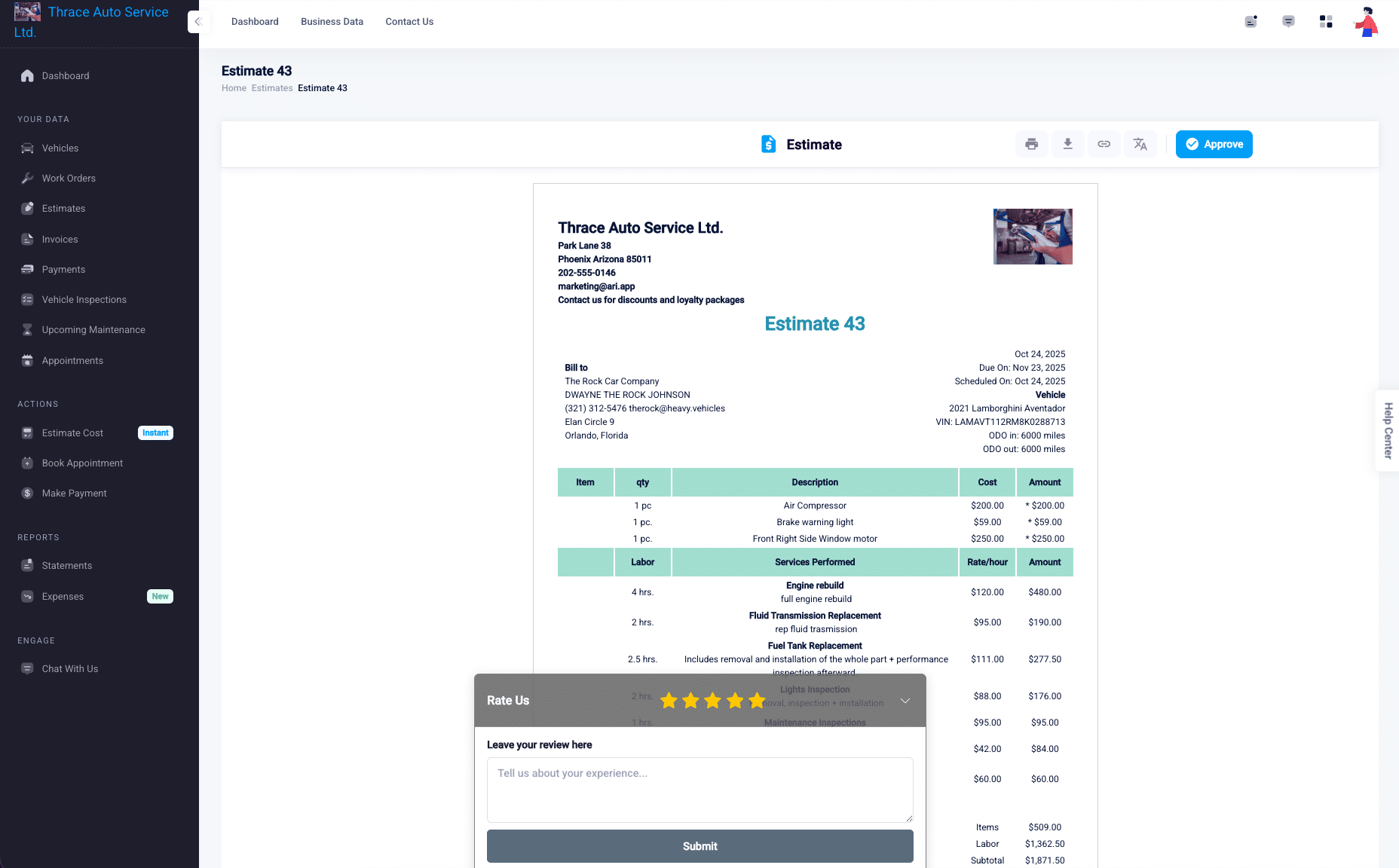Collapse the sidebar with the arrow button
1399x868 pixels.
click(198, 22)
